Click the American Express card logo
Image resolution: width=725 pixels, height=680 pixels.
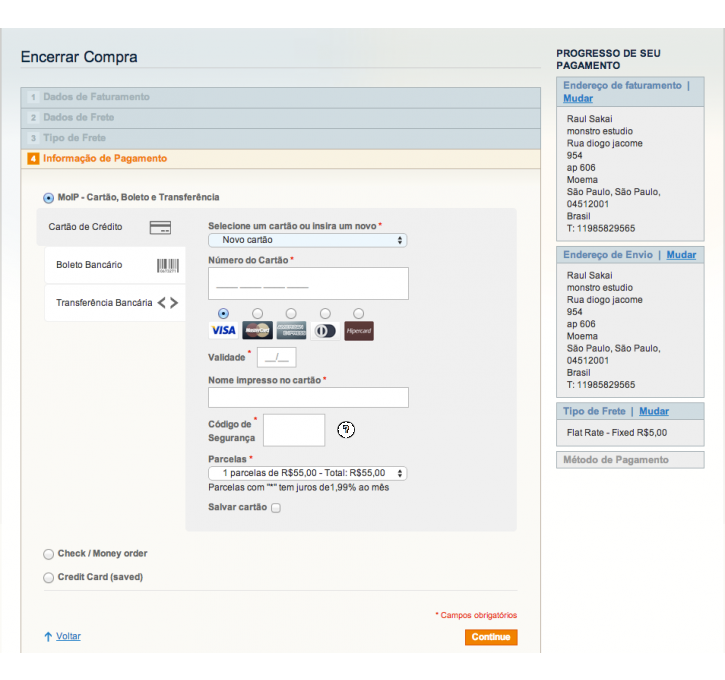pyautogui.click(x=291, y=331)
